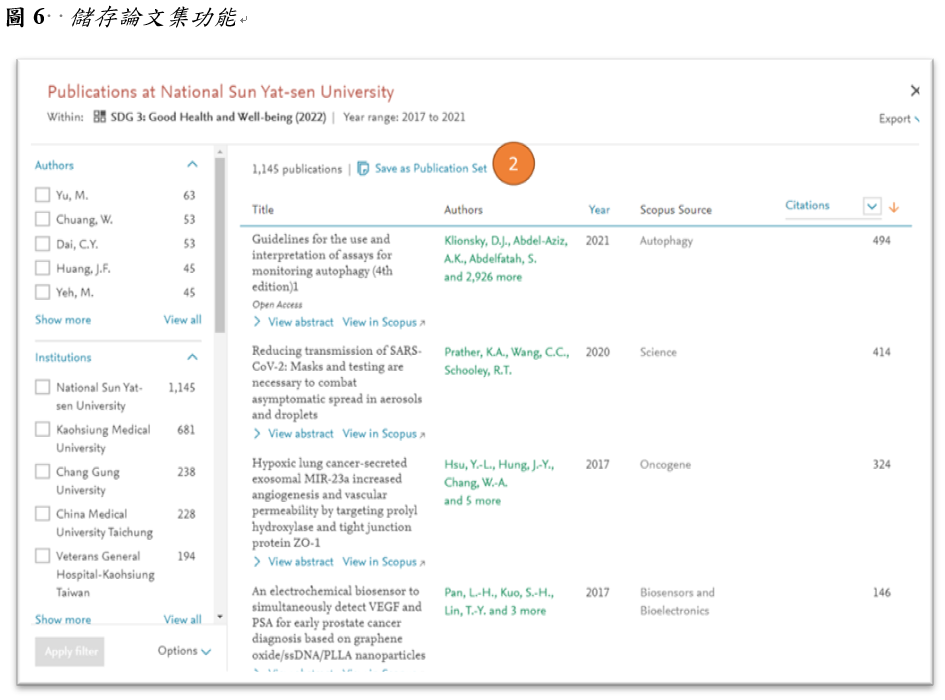Click the Autophagy source cell
This screenshot has width=945, height=700.
click(x=666, y=241)
